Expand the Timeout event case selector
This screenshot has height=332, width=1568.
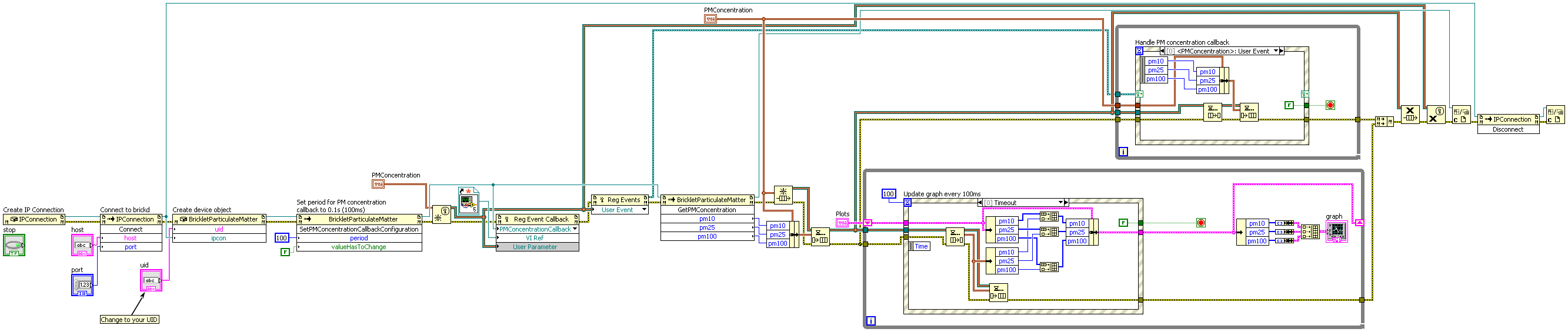tap(1060, 203)
